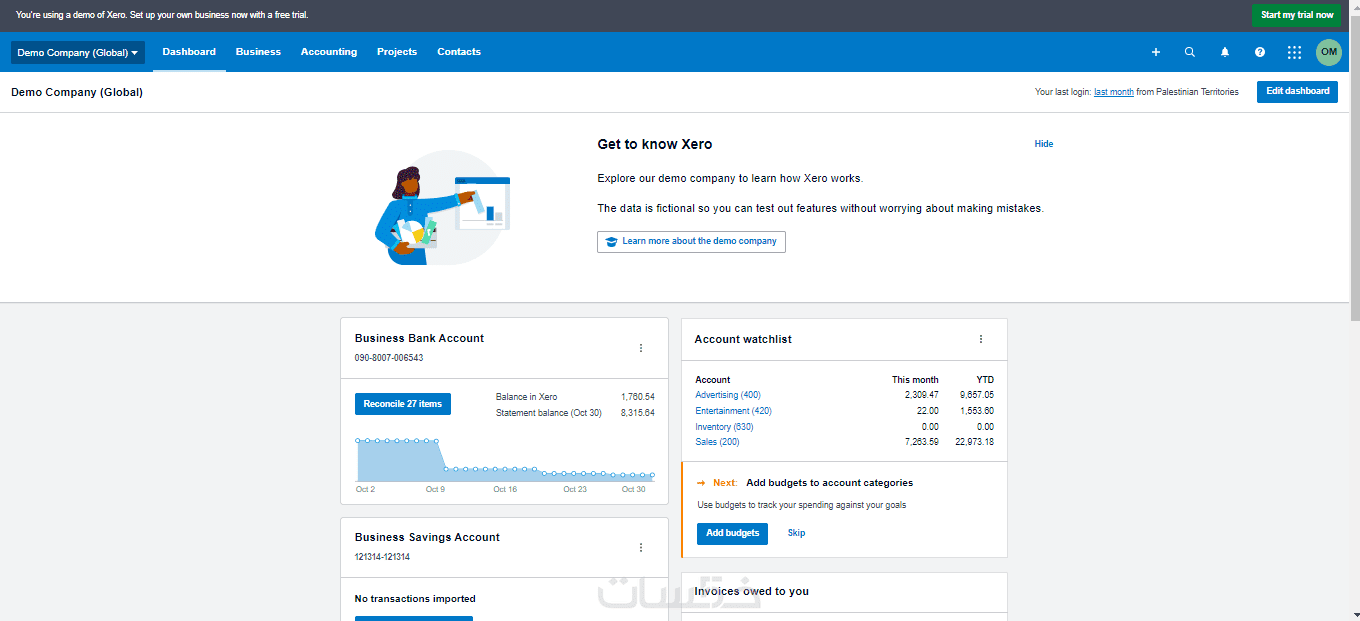Click the Invoices owed to you heading
Viewport: 1360px width, 621px height.
751,591
